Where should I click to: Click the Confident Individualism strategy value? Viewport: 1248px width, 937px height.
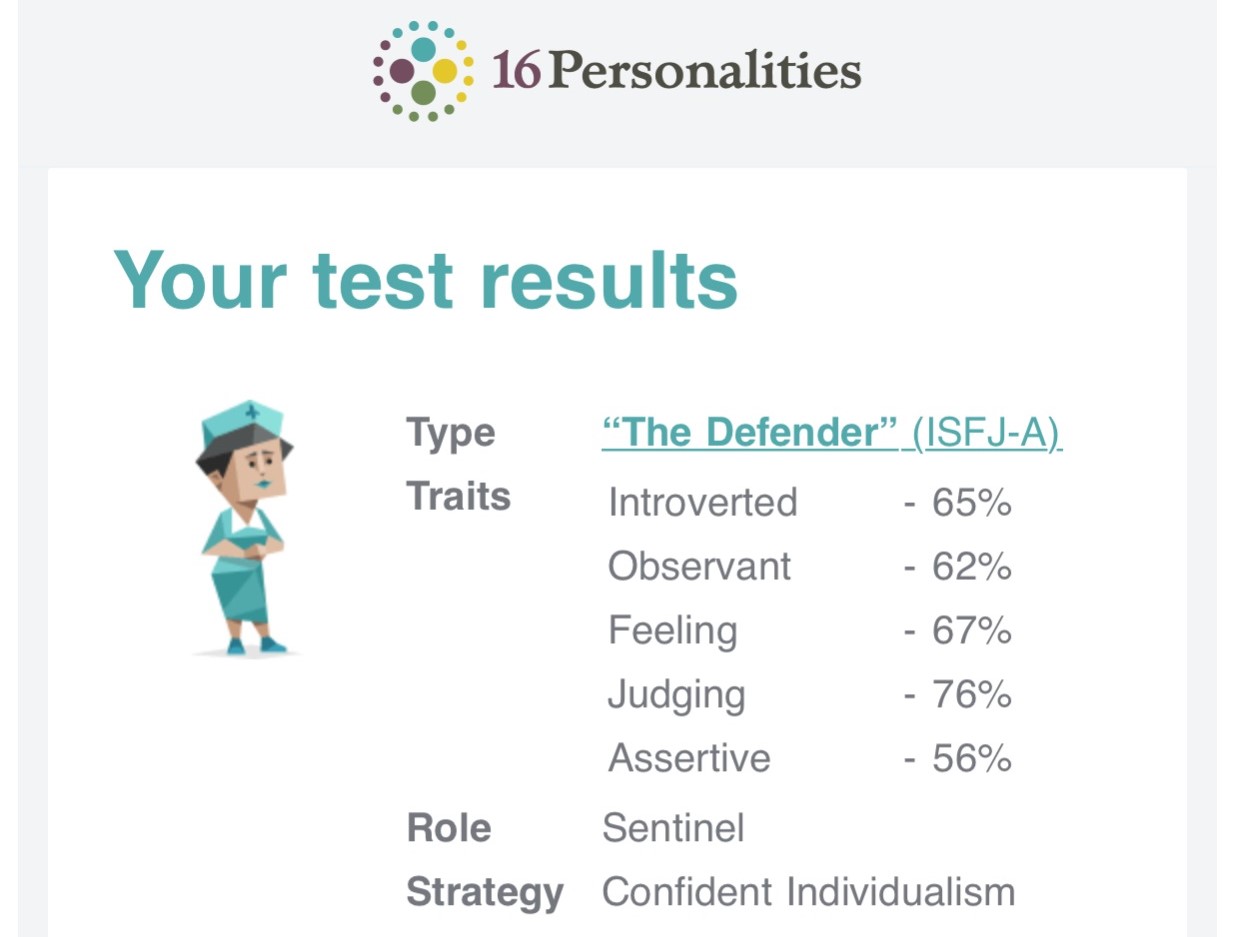tap(809, 891)
